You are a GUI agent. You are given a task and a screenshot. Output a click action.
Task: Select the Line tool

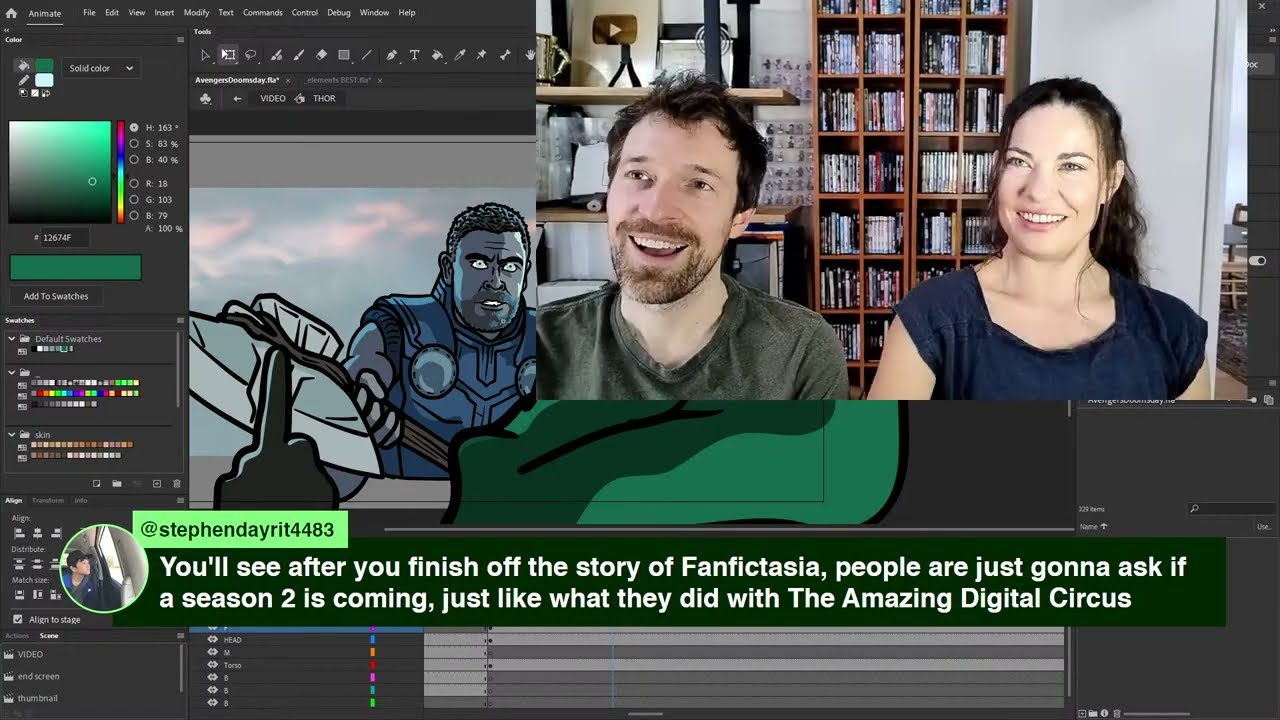click(366, 55)
